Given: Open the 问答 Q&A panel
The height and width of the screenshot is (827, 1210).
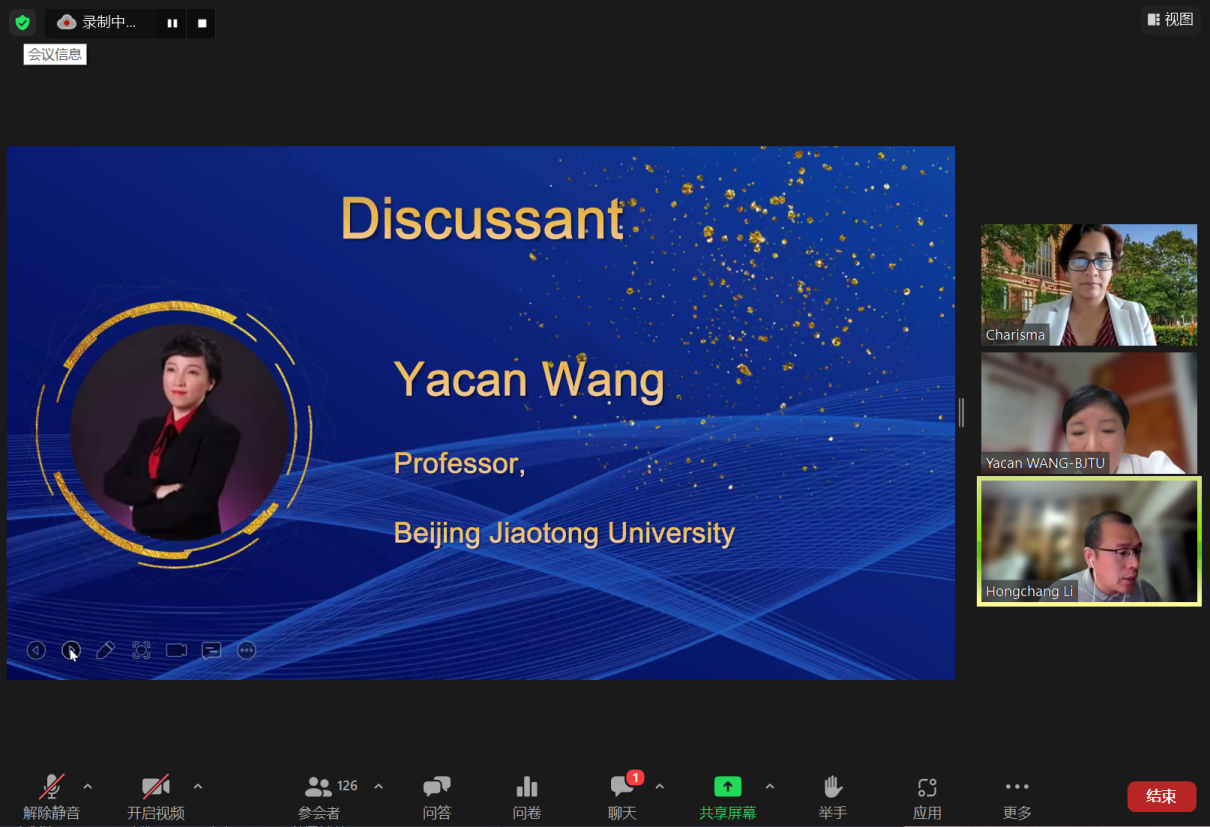Looking at the screenshot, I should pos(437,797).
